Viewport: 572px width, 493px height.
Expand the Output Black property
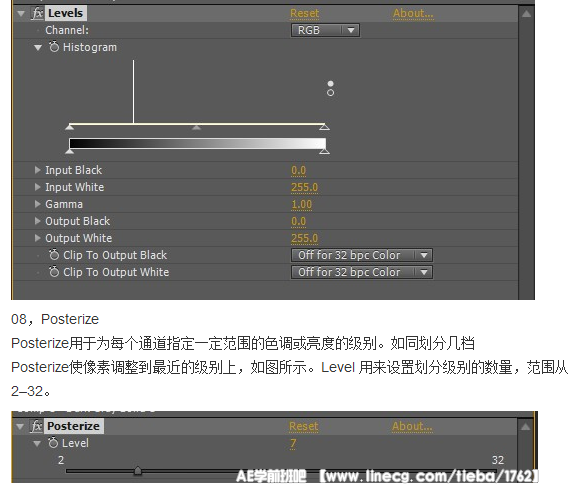37,220
